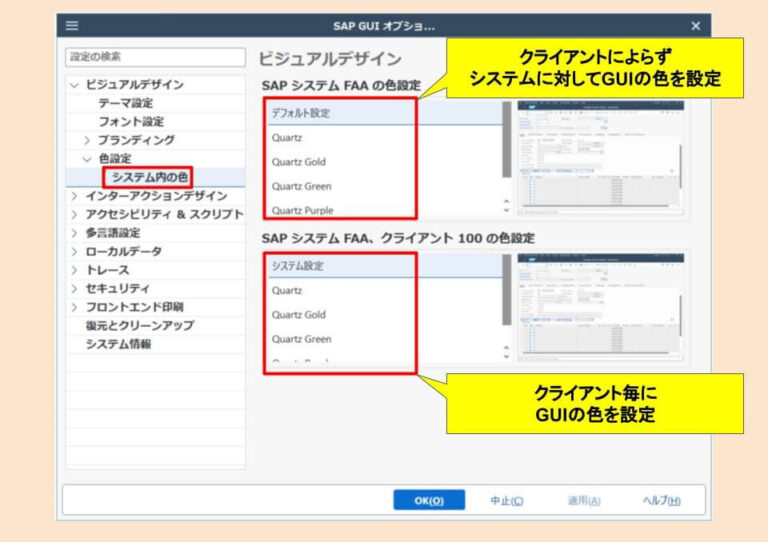The image size is (768, 542).
Task: Collapse the ビジュアルデザイン tree node
Action: tap(74, 85)
